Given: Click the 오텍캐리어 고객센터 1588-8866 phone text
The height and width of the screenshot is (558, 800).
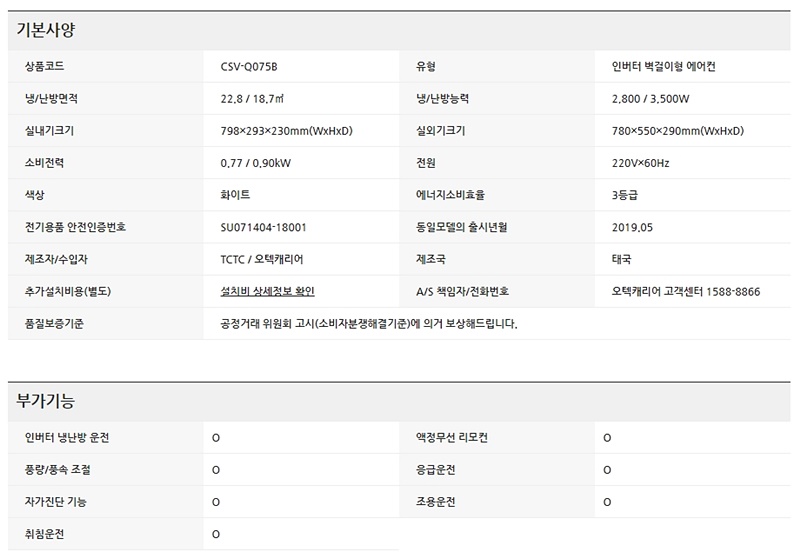Looking at the screenshot, I should (x=685, y=291).
